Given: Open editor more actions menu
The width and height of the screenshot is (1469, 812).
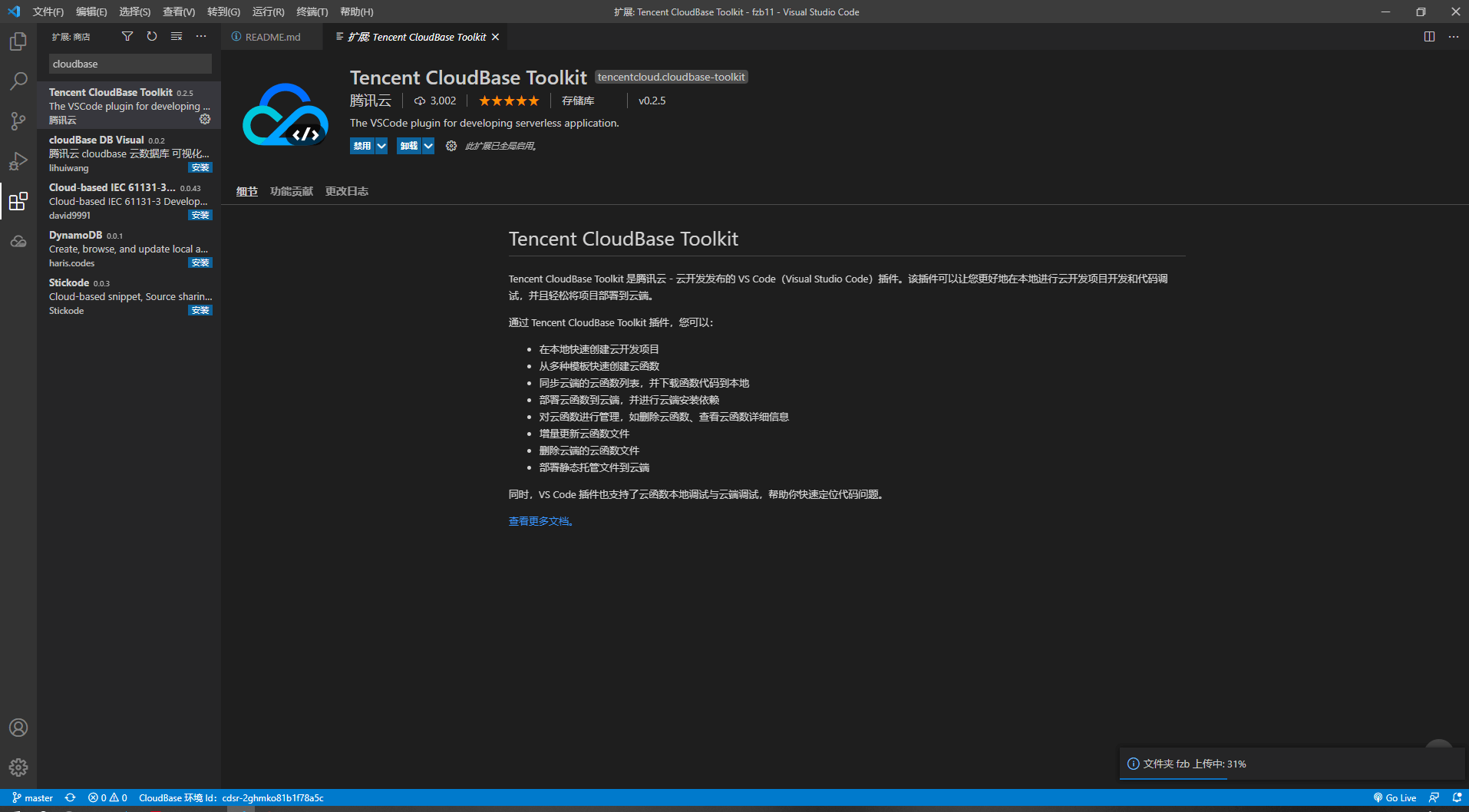Looking at the screenshot, I should [1454, 37].
